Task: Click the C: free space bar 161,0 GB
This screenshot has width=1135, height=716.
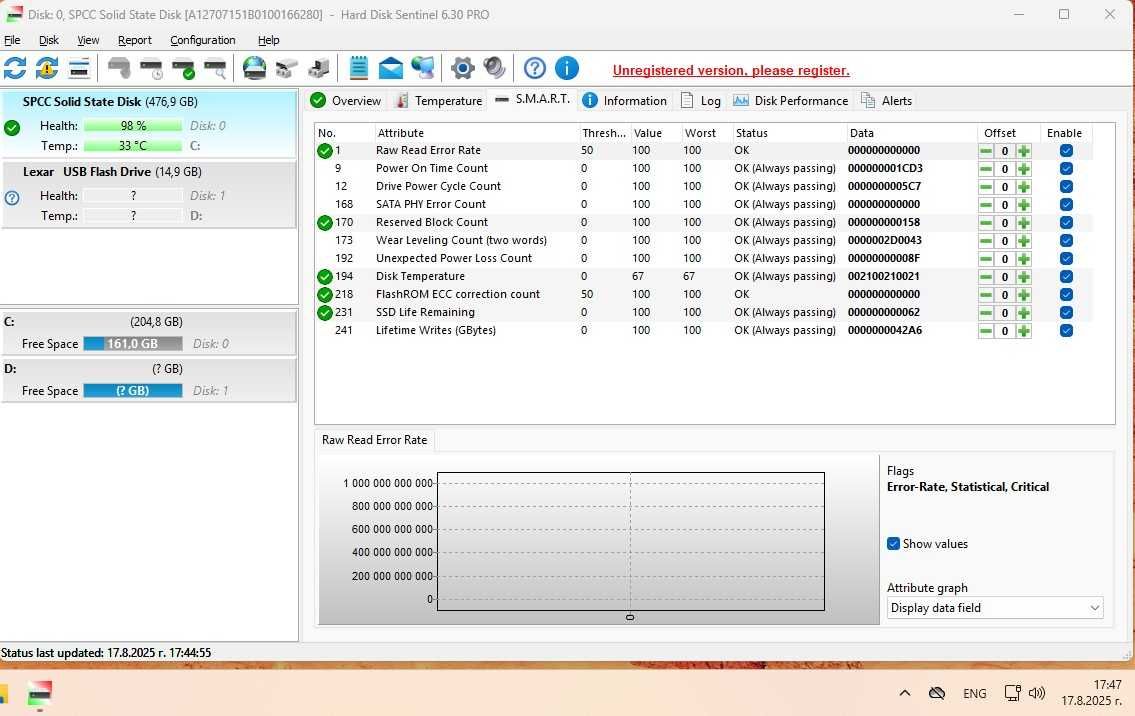Action: coord(132,344)
